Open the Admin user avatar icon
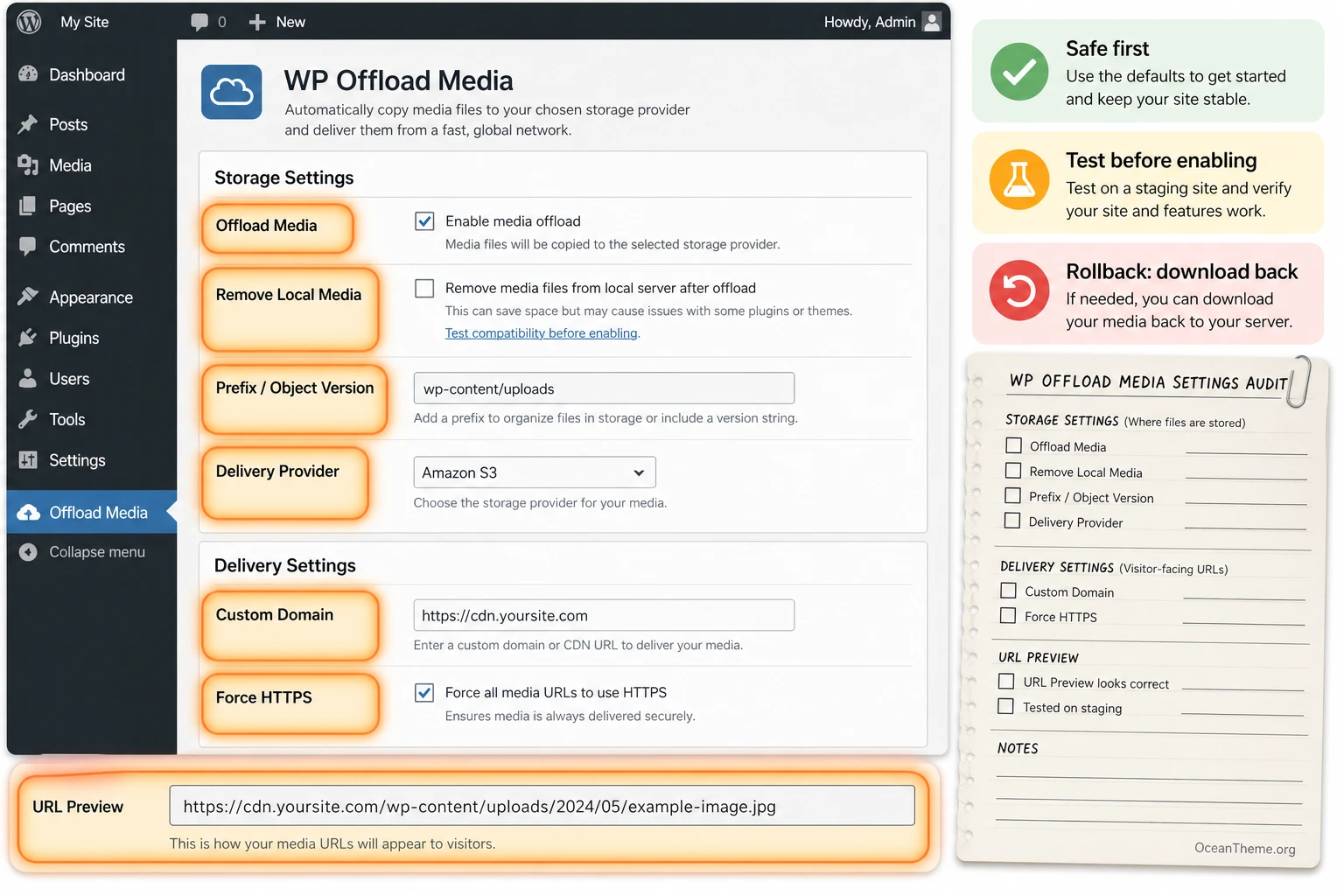This screenshot has height=896, width=1344. (x=933, y=22)
